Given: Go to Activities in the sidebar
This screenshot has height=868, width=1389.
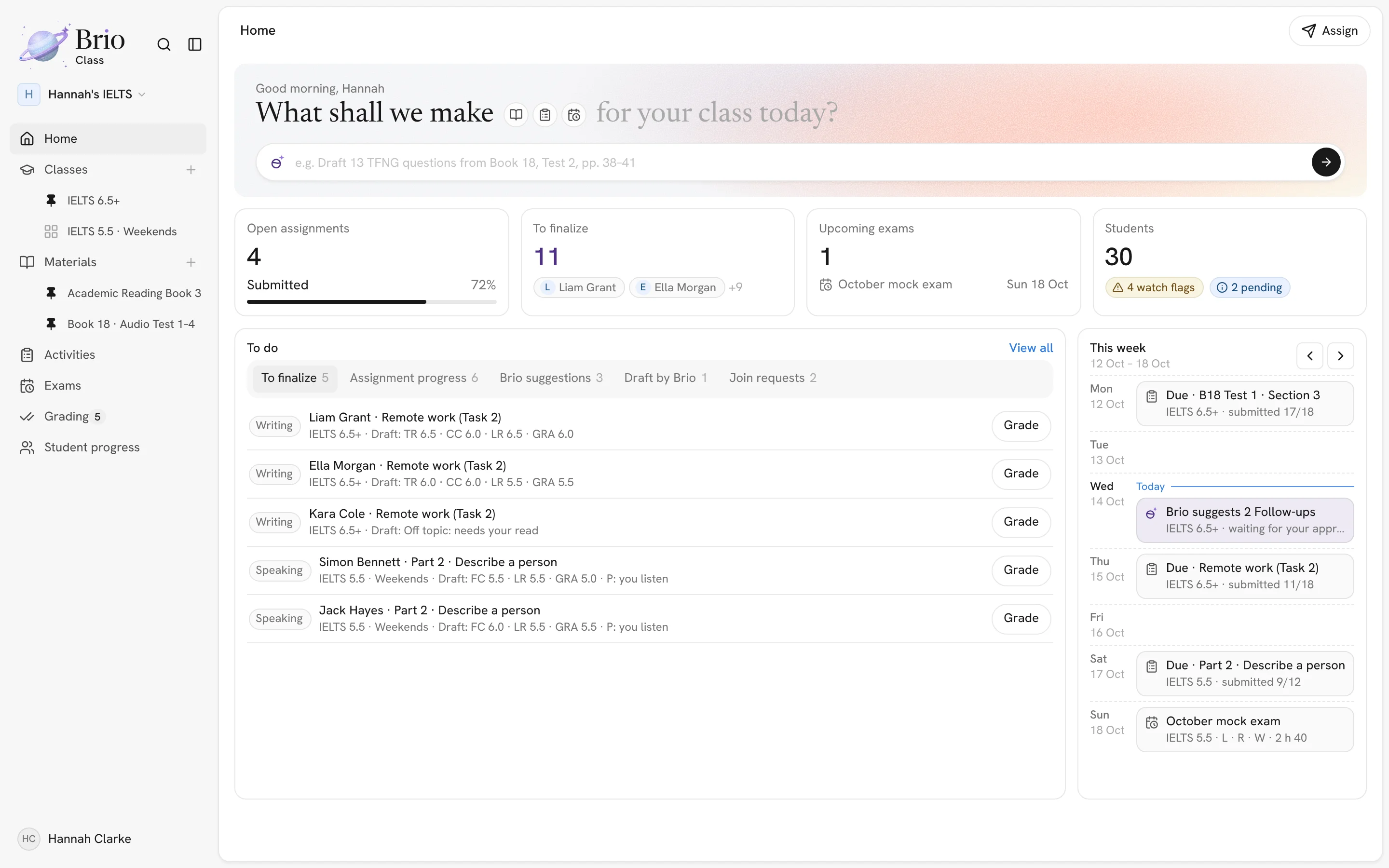Looking at the screenshot, I should click(108, 355).
